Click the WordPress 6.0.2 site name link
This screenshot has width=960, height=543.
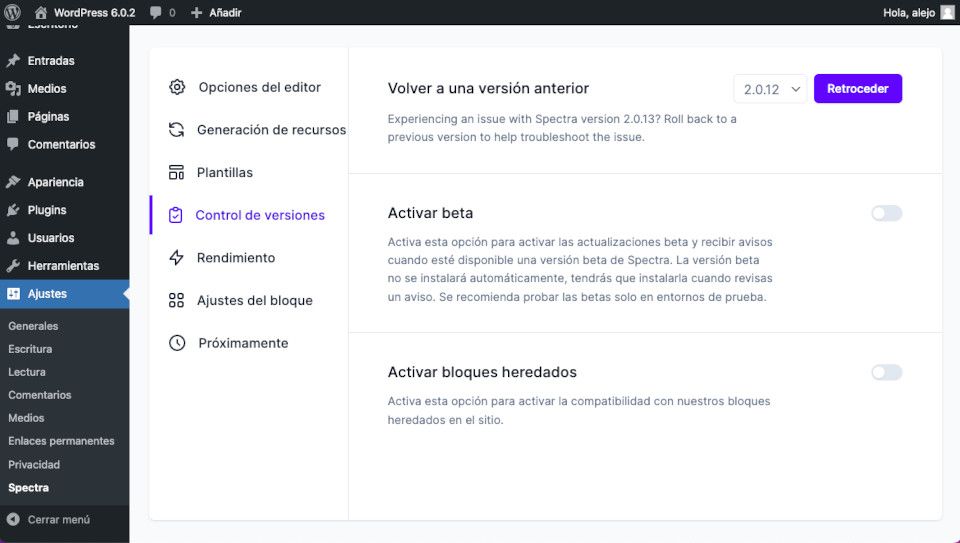(94, 12)
